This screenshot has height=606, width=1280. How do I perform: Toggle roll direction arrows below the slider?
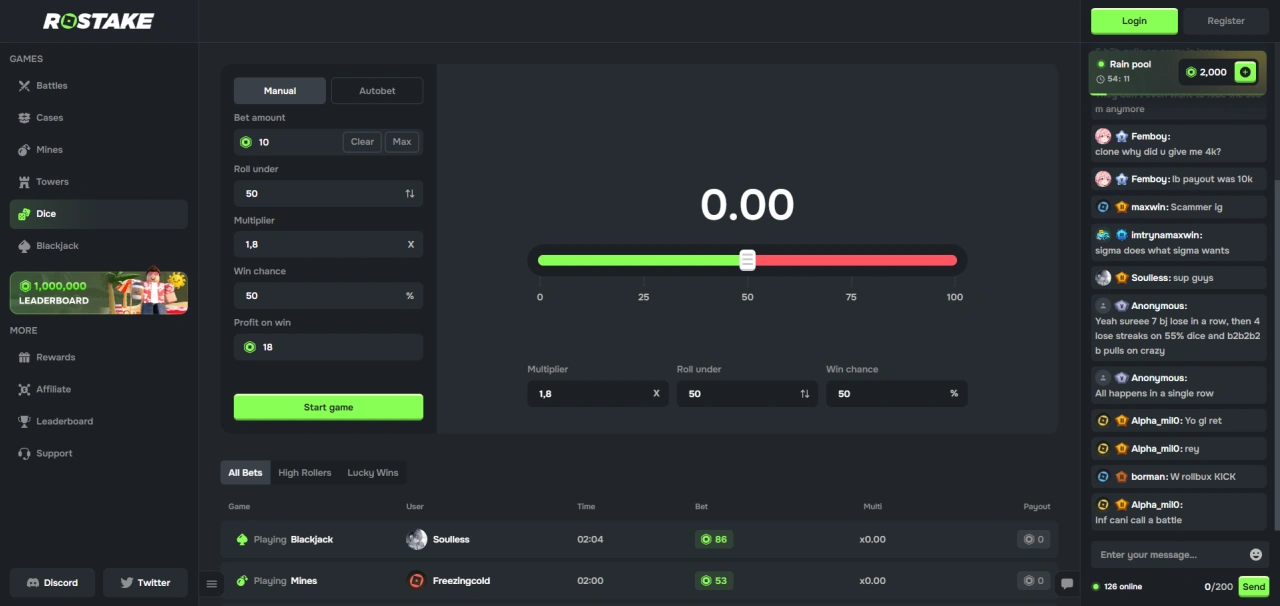point(805,394)
